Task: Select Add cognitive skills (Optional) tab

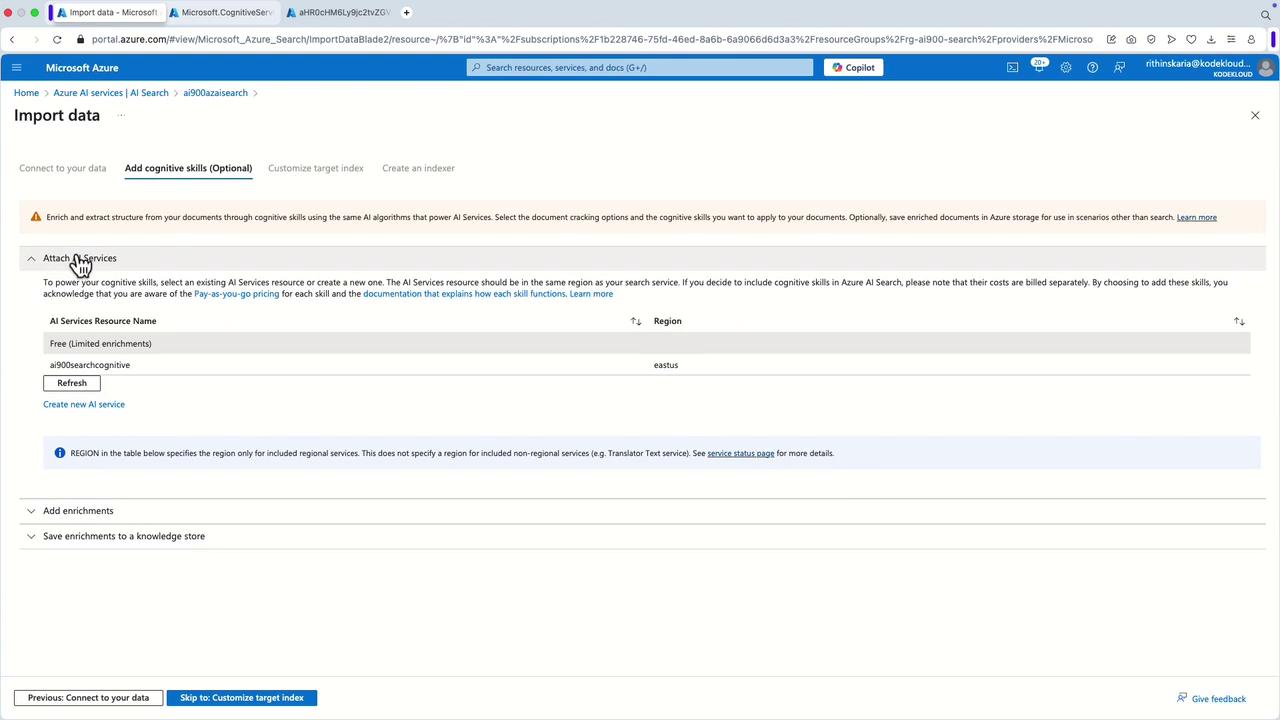Action: [188, 168]
